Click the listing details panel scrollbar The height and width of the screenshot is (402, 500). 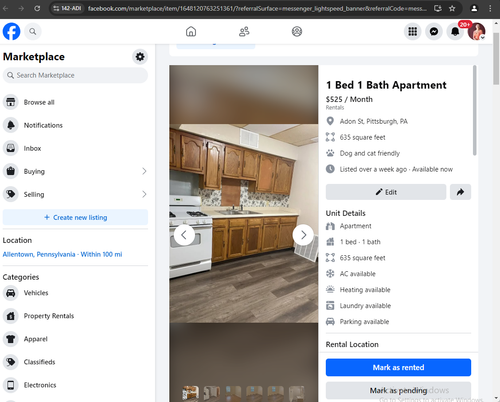tap(474, 110)
